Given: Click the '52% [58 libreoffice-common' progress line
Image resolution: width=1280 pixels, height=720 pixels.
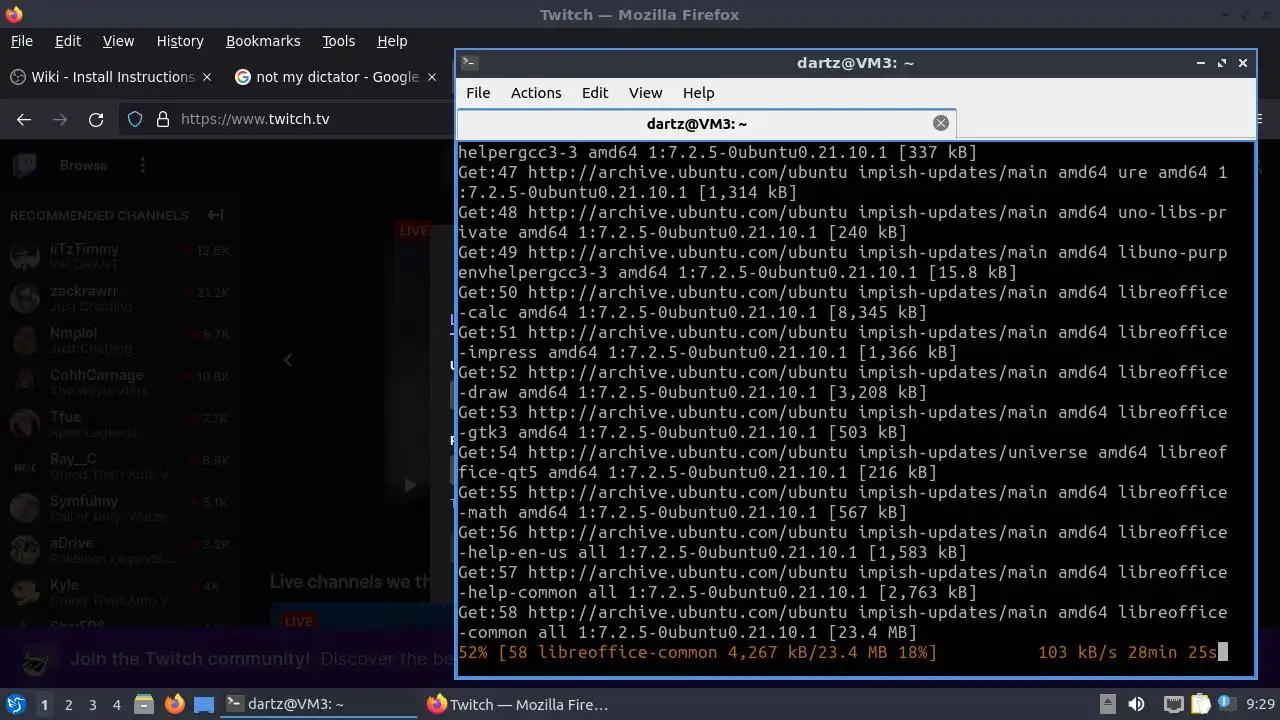Looking at the screenshot, I should tap(697, 652).
